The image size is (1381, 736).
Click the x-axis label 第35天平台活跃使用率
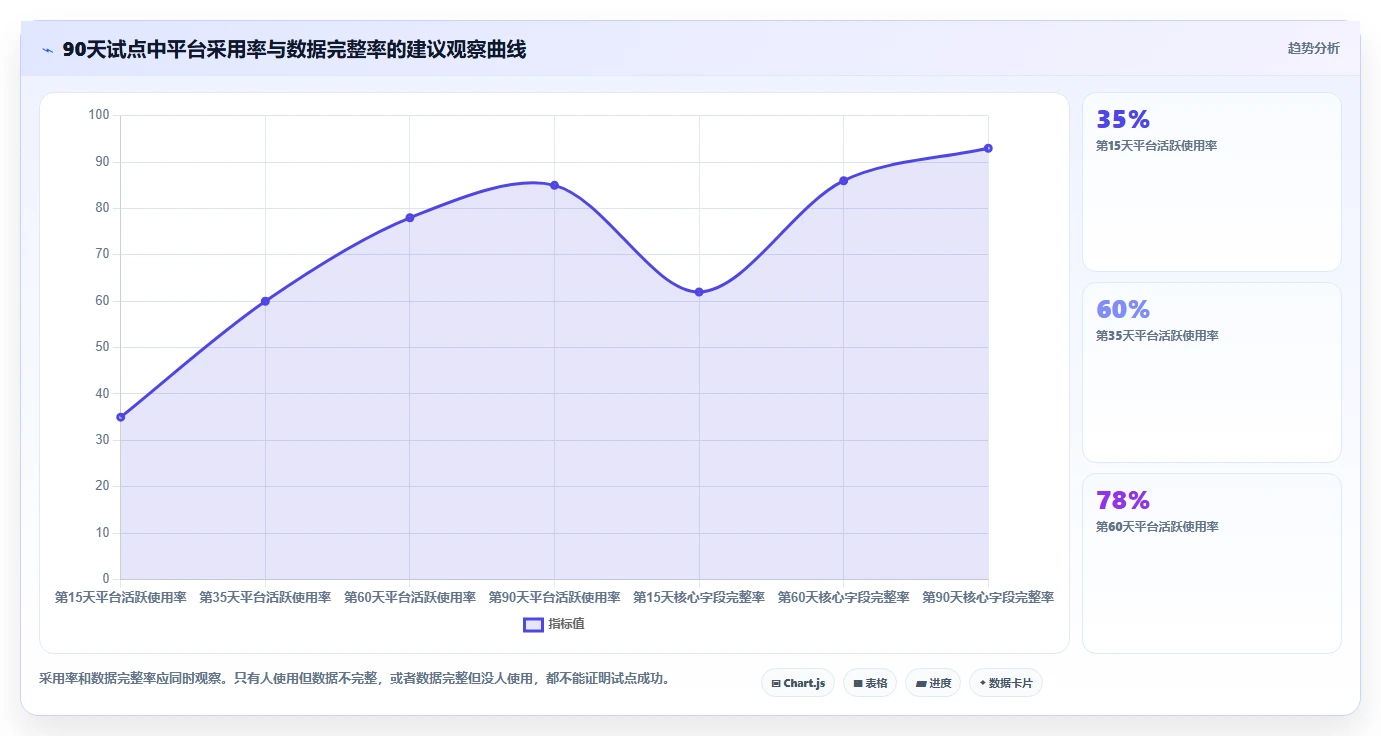[265, 598]
